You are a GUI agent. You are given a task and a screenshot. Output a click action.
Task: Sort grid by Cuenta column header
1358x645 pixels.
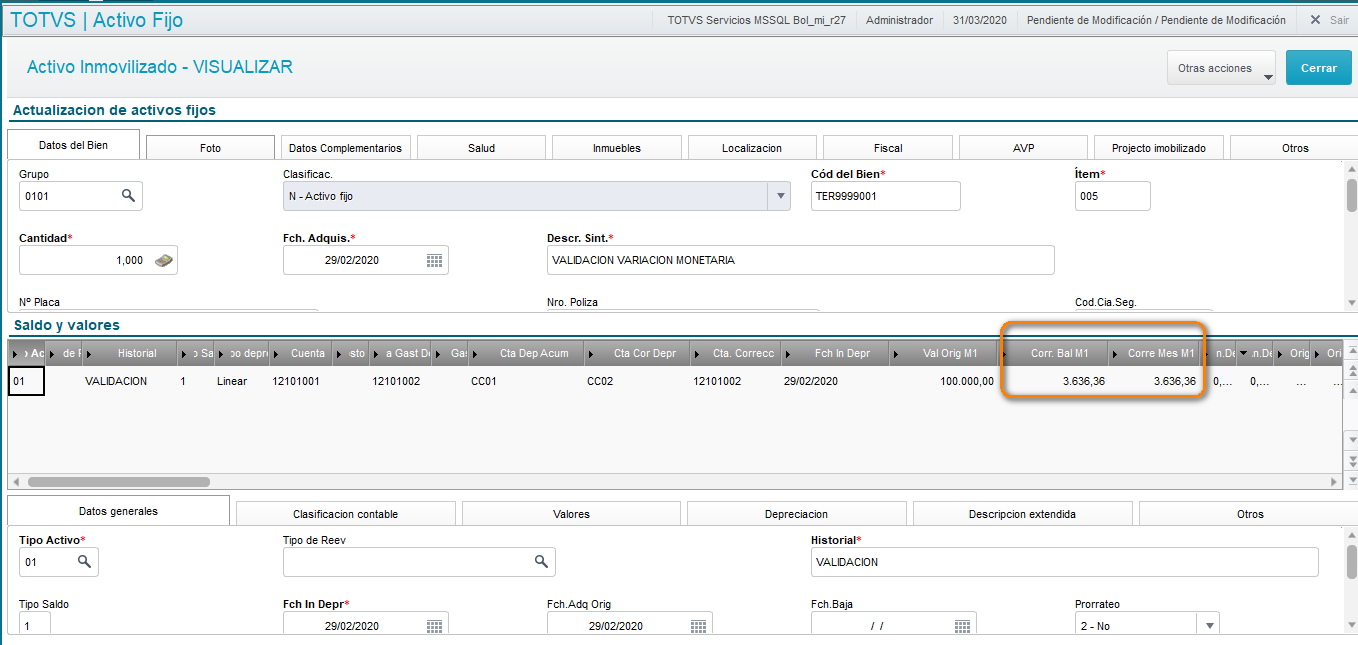pos(307,353)
